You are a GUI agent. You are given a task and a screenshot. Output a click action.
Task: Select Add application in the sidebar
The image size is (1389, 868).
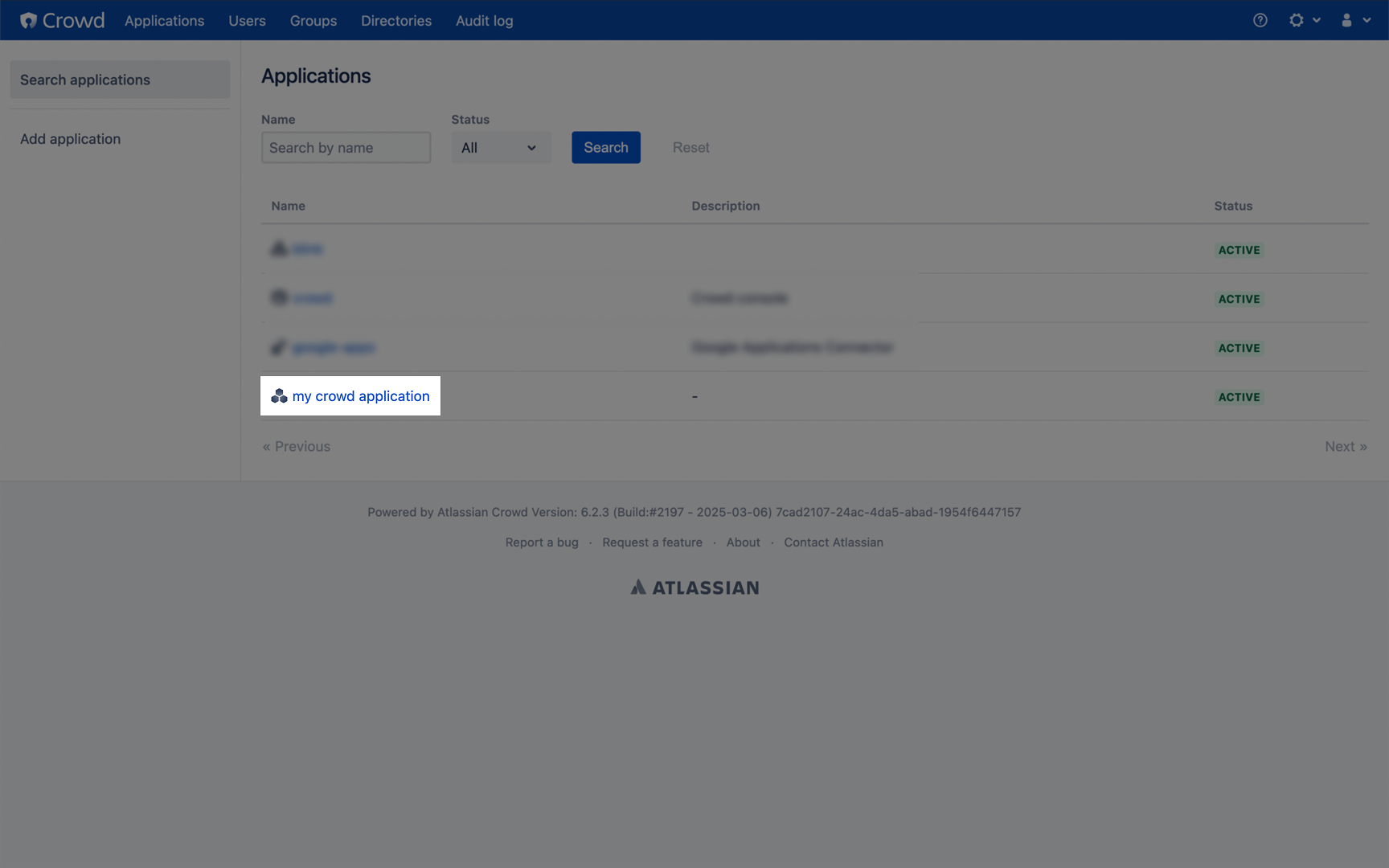[70, 138]
